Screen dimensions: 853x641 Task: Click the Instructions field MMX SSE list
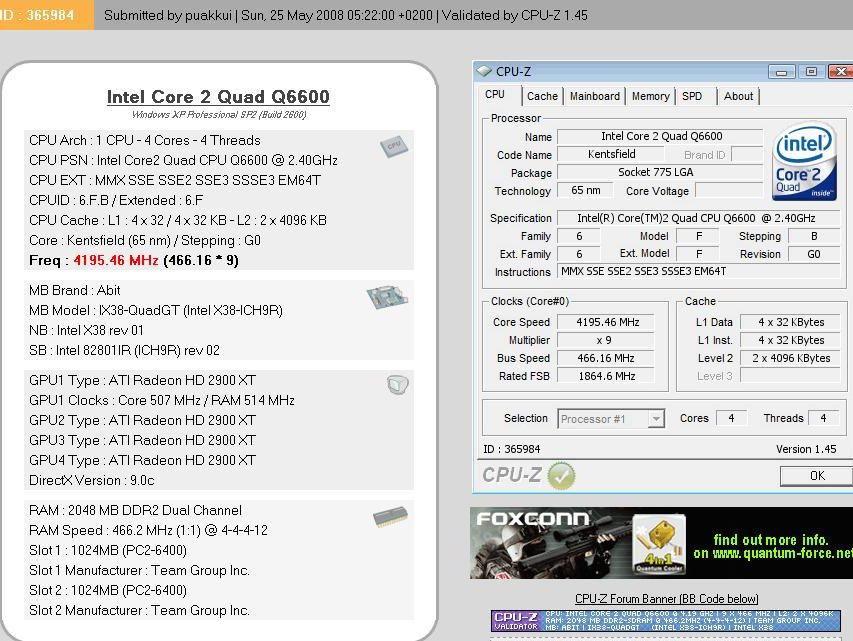pos(699,271)
